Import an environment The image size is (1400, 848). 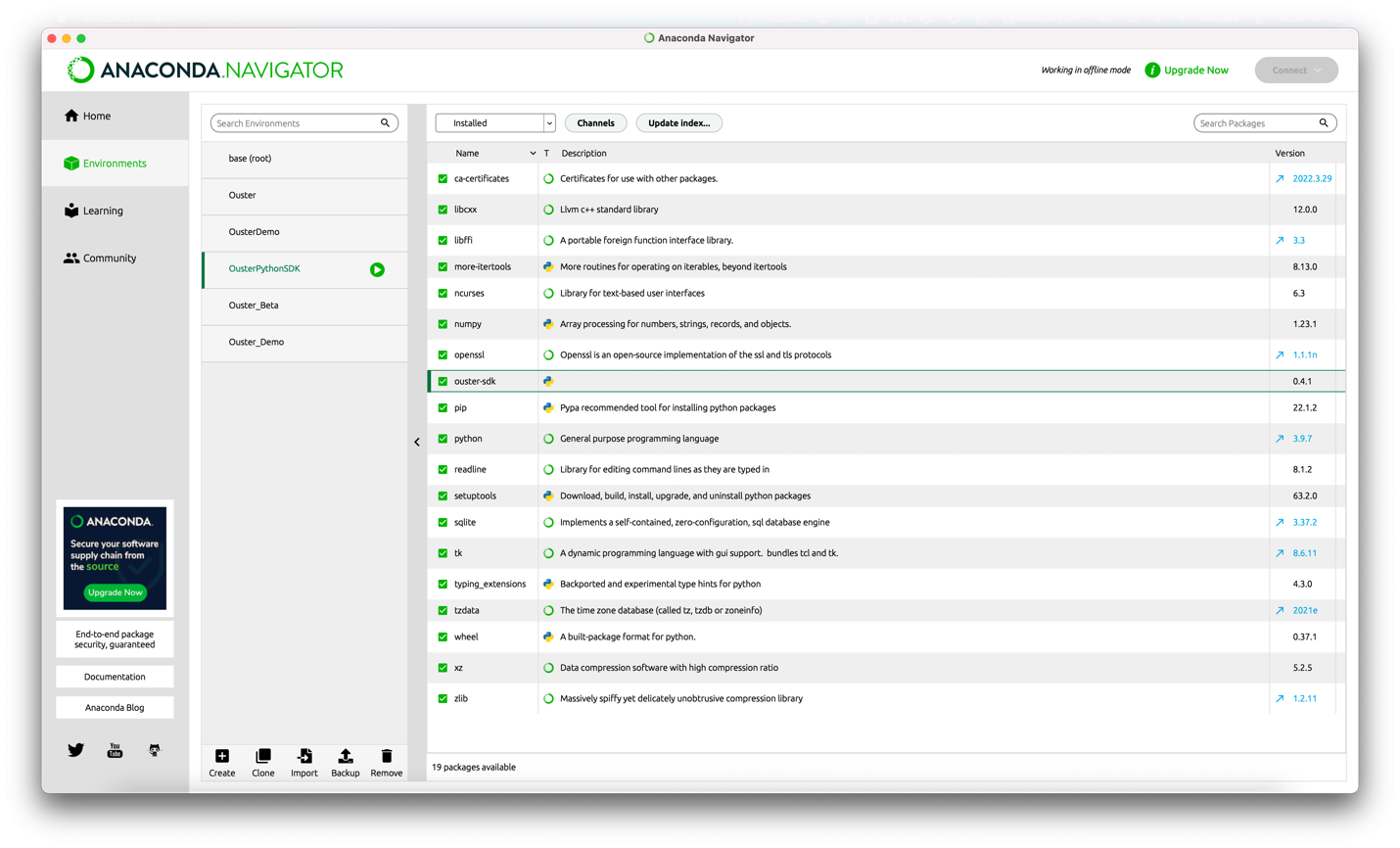[304, 763]
